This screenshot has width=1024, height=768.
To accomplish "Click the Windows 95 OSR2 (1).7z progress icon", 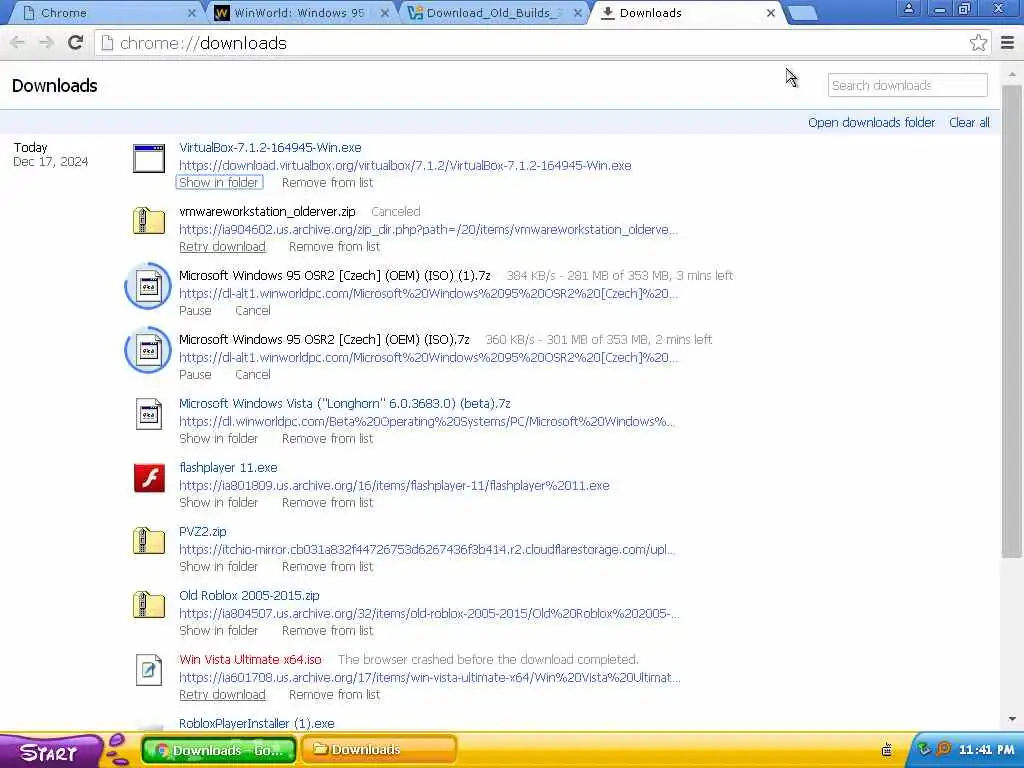I will (148, 286).
